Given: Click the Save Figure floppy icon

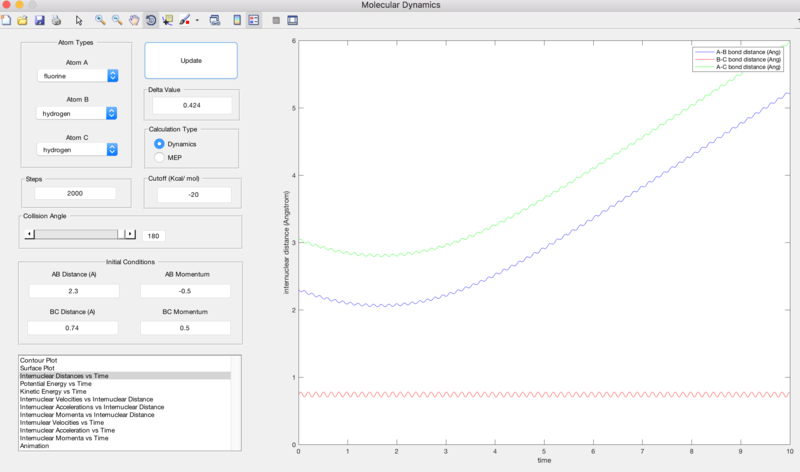Looking at the screenshot, I should (x=39, y=20).
